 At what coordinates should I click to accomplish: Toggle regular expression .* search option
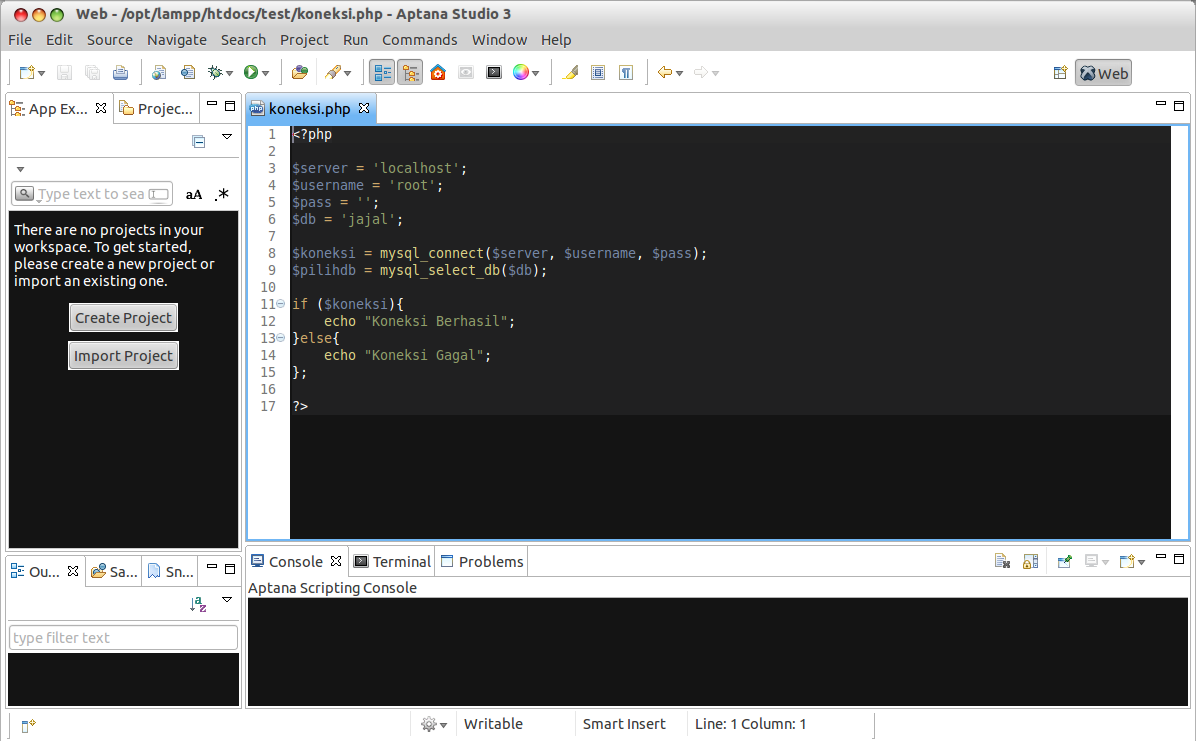point(222,195)
